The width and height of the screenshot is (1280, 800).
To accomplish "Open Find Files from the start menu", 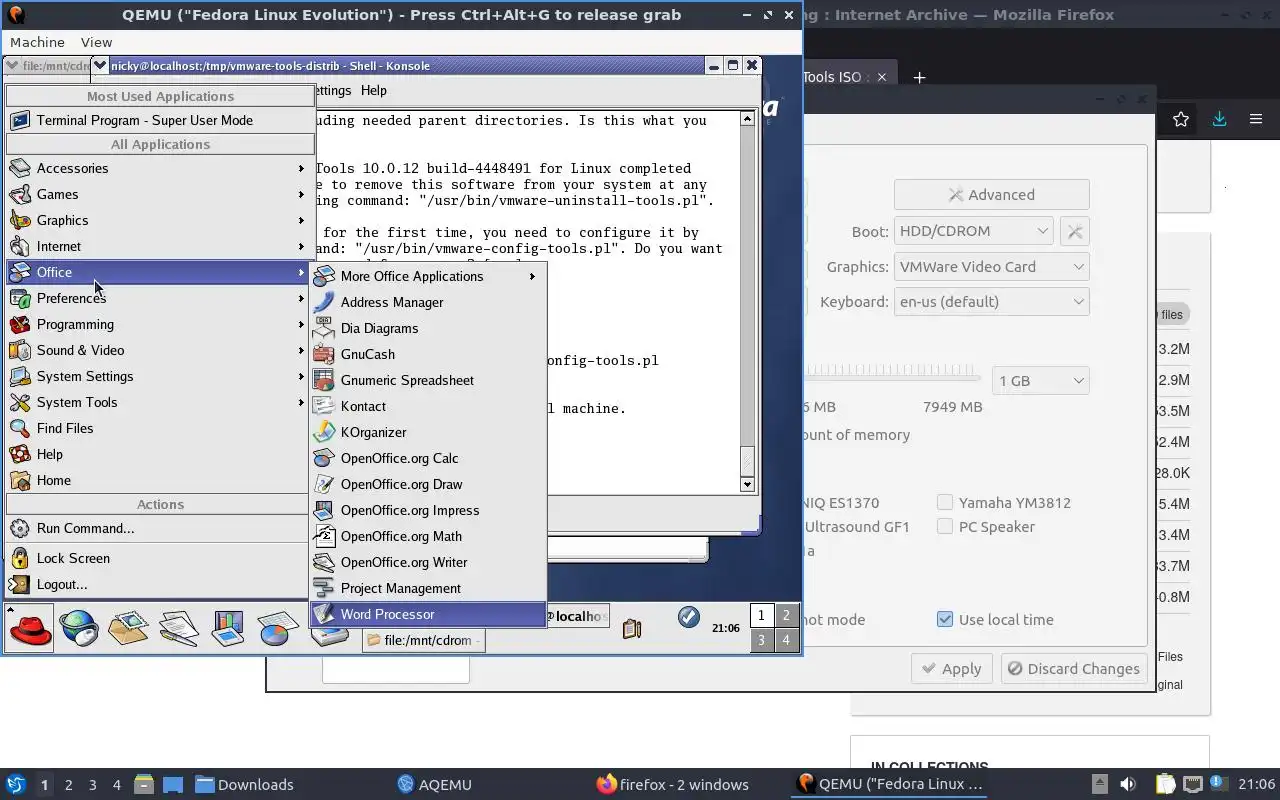I will (160, 428).
